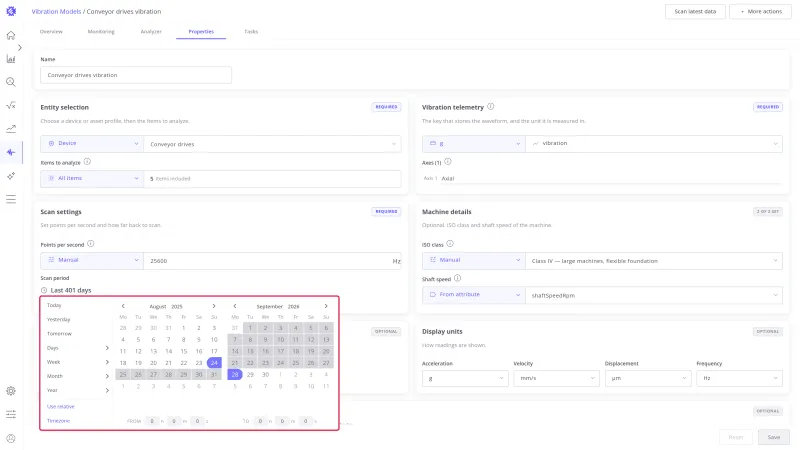Image resolution: width=800 pixels, height=450 pixels.
Task: Open the gear settings icon in sidebar
Action: click(x=11, y=391)
